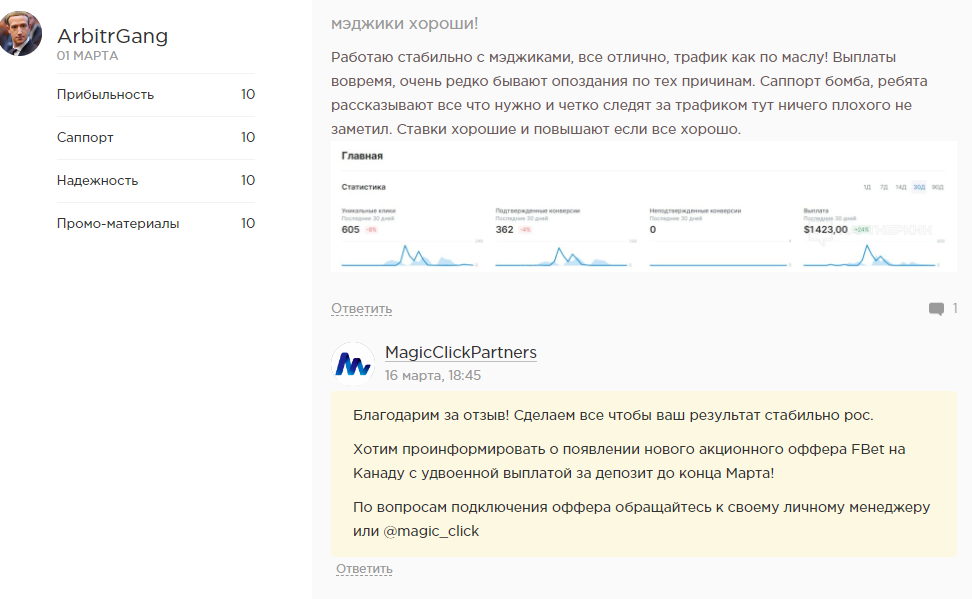Click the Выплата mini chart

870,255
